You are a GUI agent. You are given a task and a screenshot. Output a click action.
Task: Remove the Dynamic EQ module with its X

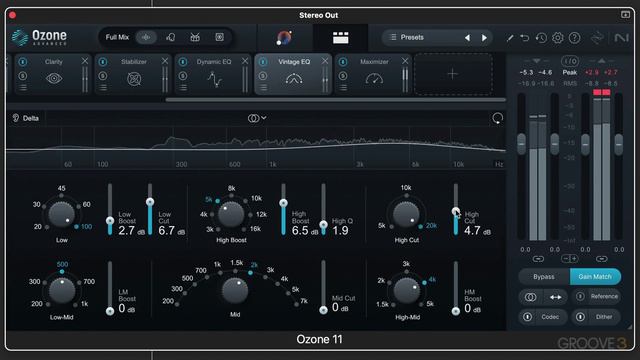(x=244, y=61)
